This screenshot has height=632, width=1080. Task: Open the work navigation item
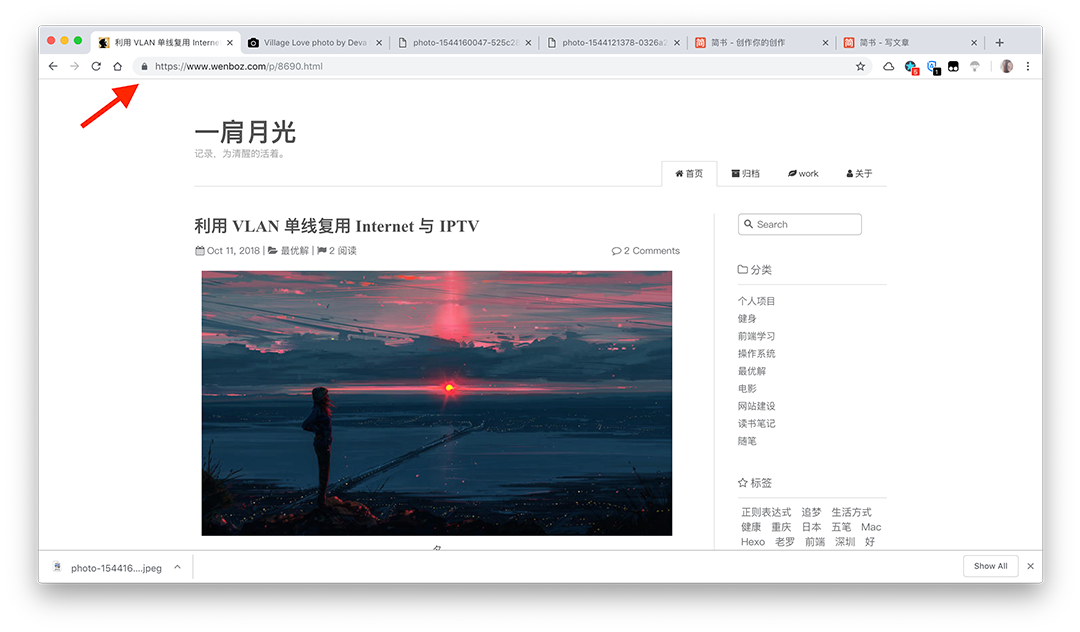803,173
